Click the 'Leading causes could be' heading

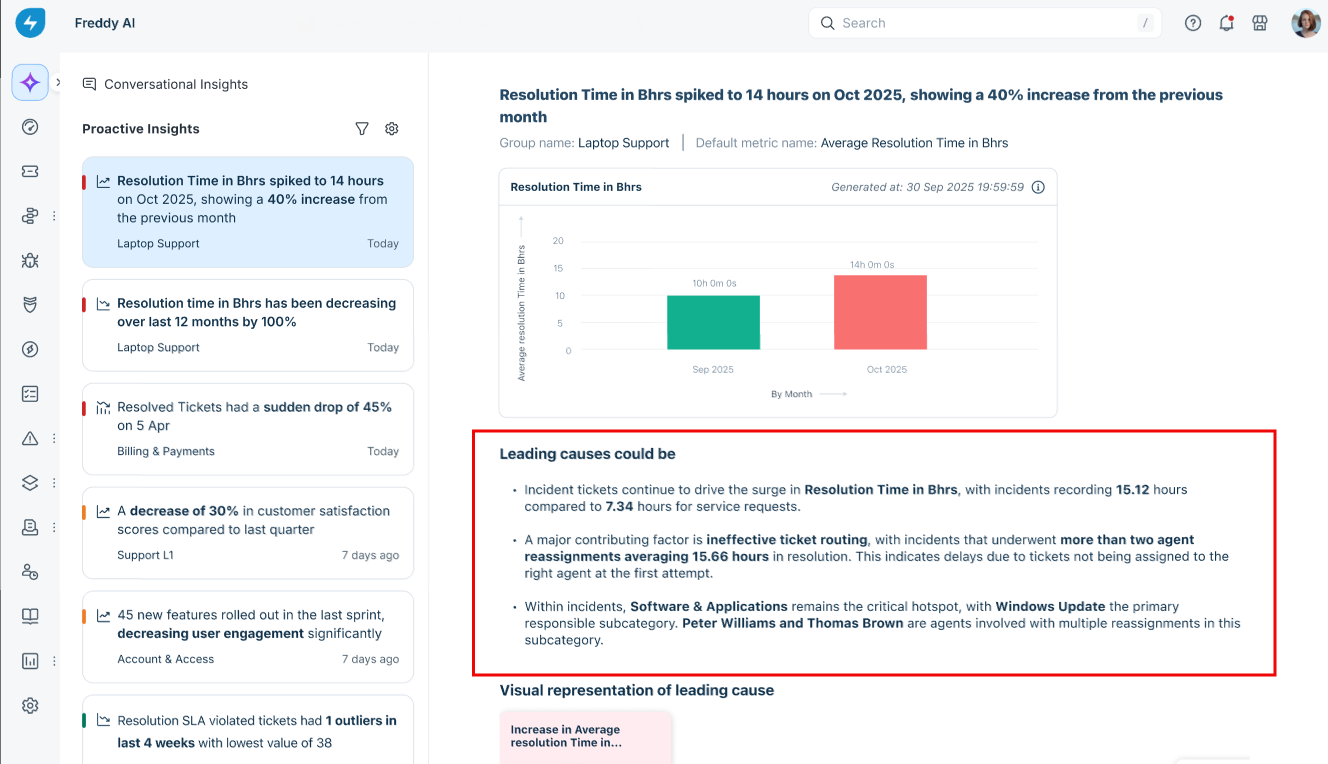[588, 454]
